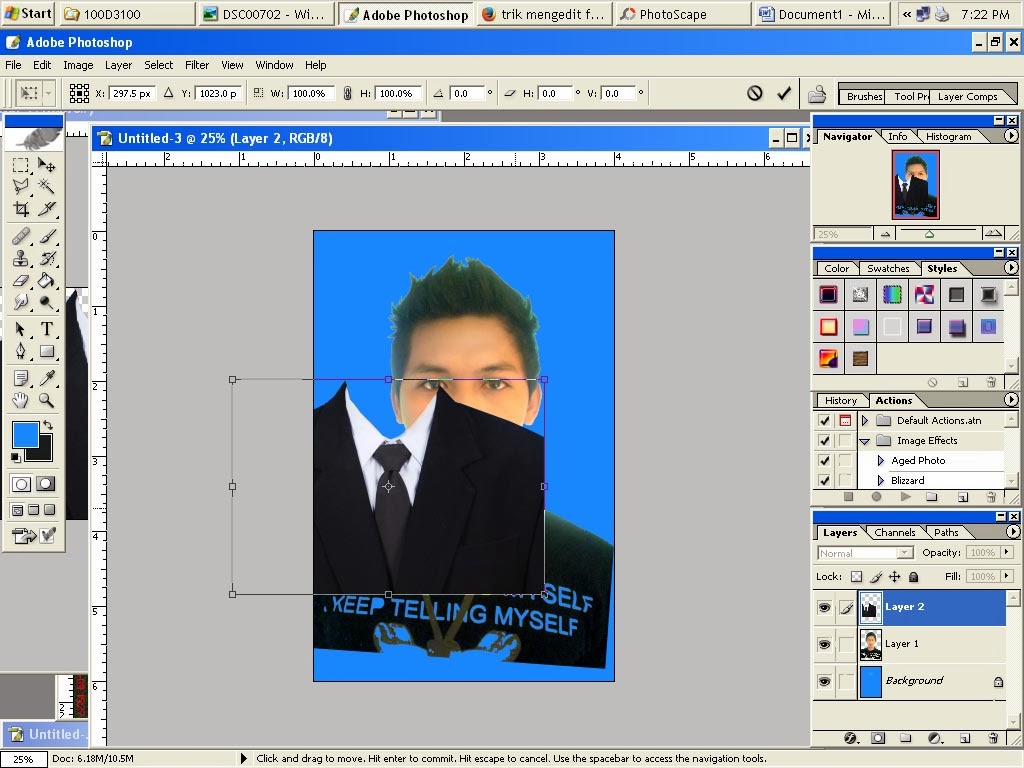Image resolution: width=1024 pixels, height=768 pixels.
Task: Toggle checkbox for Image Effects set
Action: click(824, 441)
